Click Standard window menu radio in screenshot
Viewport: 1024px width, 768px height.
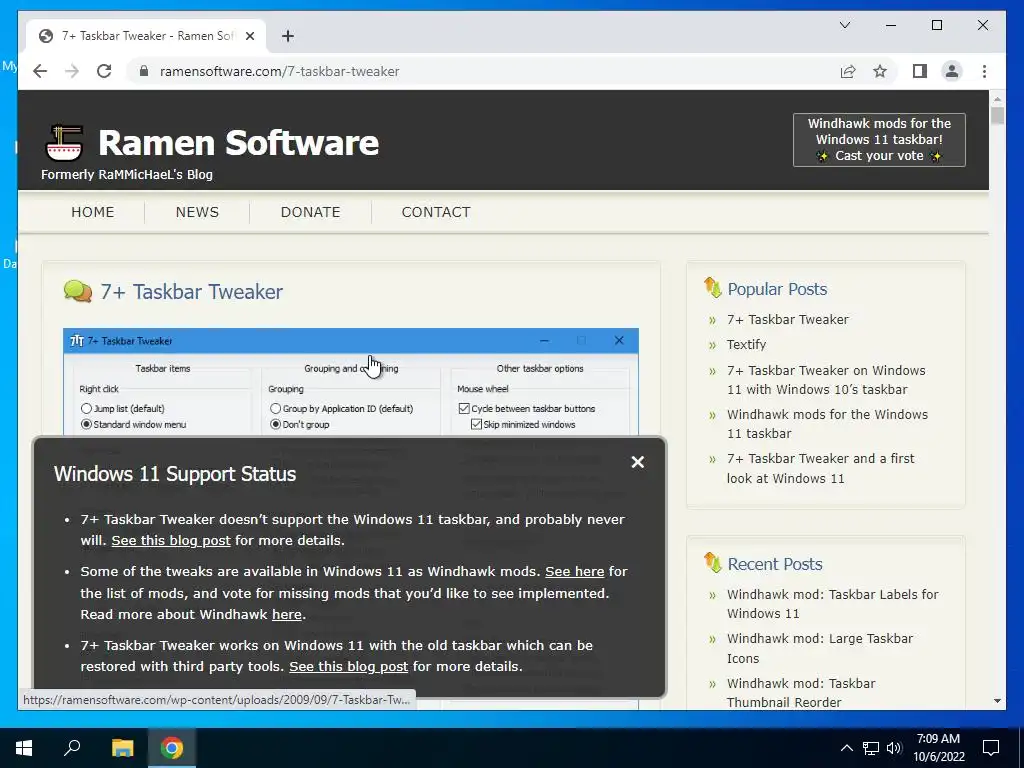coord(86,424)
